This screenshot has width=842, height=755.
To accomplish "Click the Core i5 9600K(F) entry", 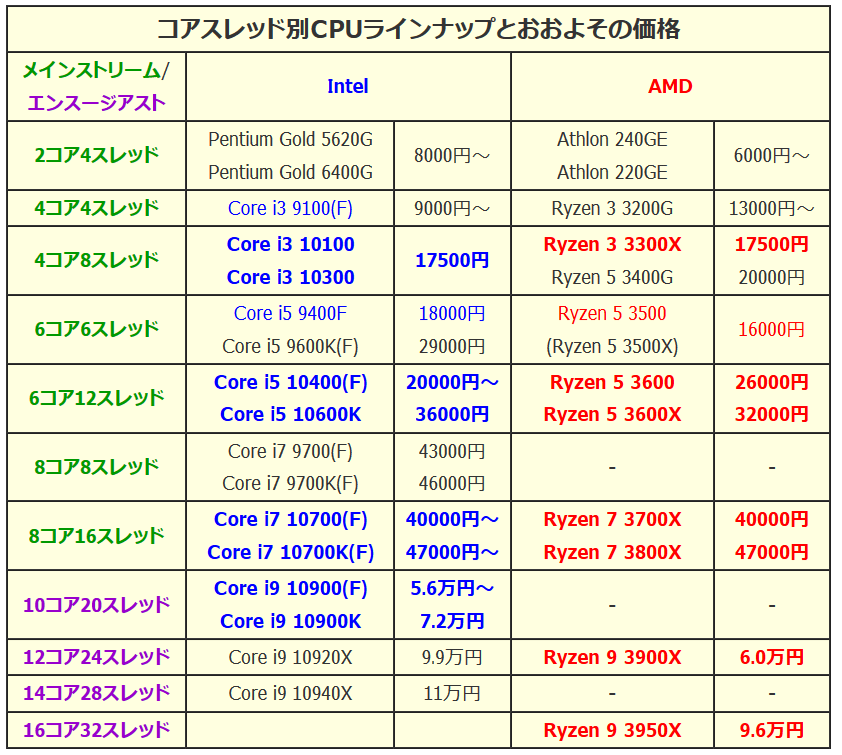I will (291, 346).
